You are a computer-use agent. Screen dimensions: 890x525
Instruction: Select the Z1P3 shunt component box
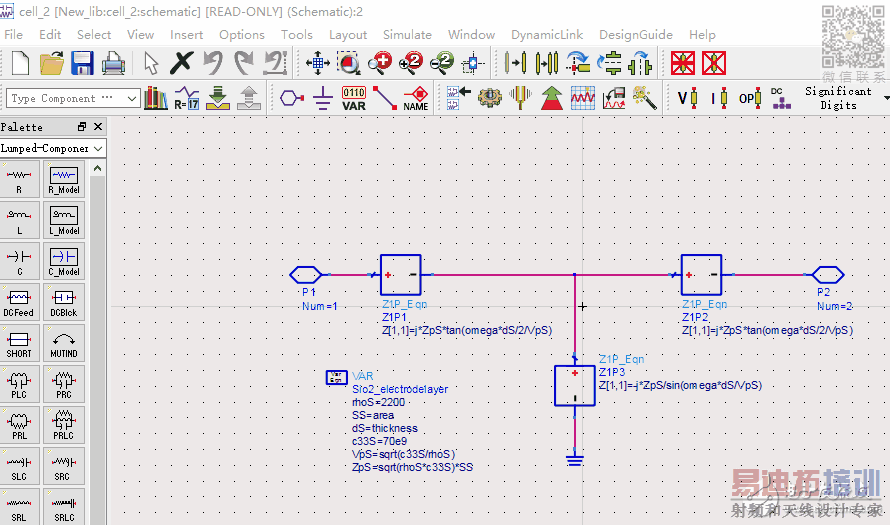point(574,386)
